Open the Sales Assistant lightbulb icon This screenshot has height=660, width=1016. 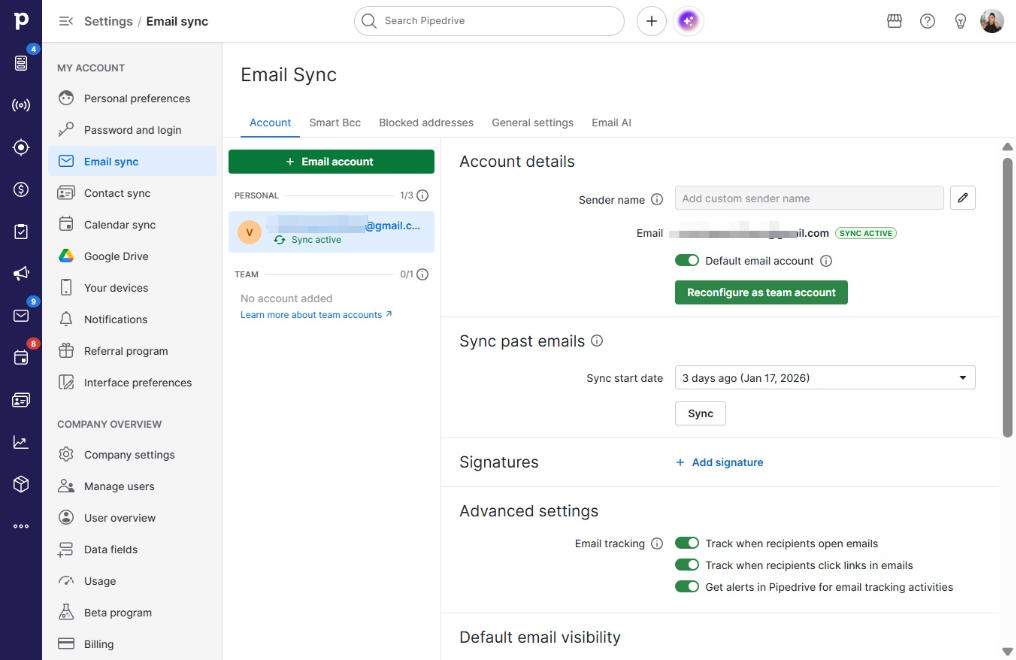click(x=960, y=21)
